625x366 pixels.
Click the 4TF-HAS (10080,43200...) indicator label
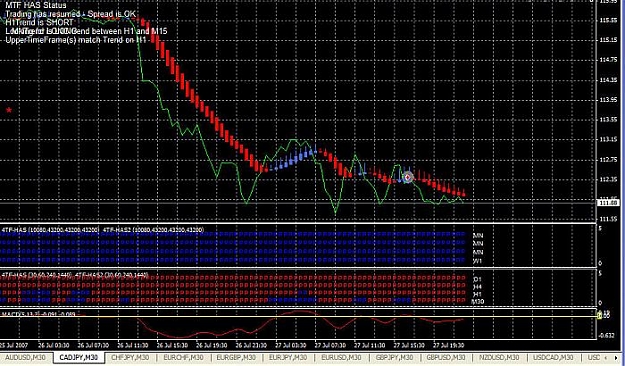50,230
